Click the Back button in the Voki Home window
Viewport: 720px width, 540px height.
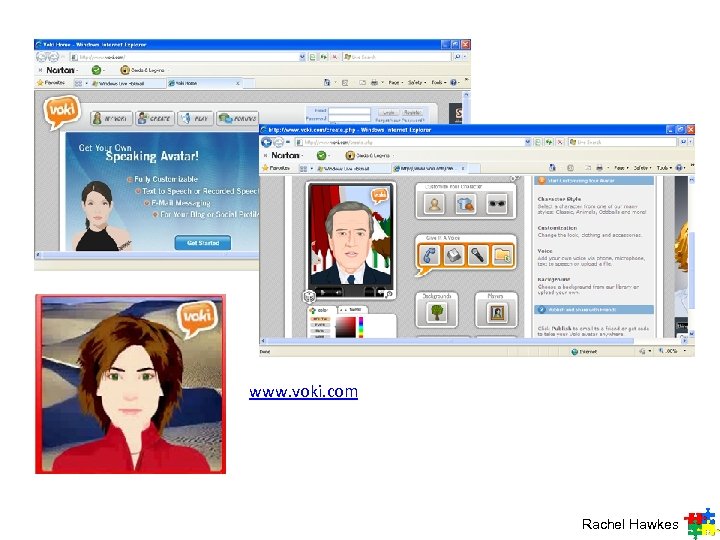(42, 57)
